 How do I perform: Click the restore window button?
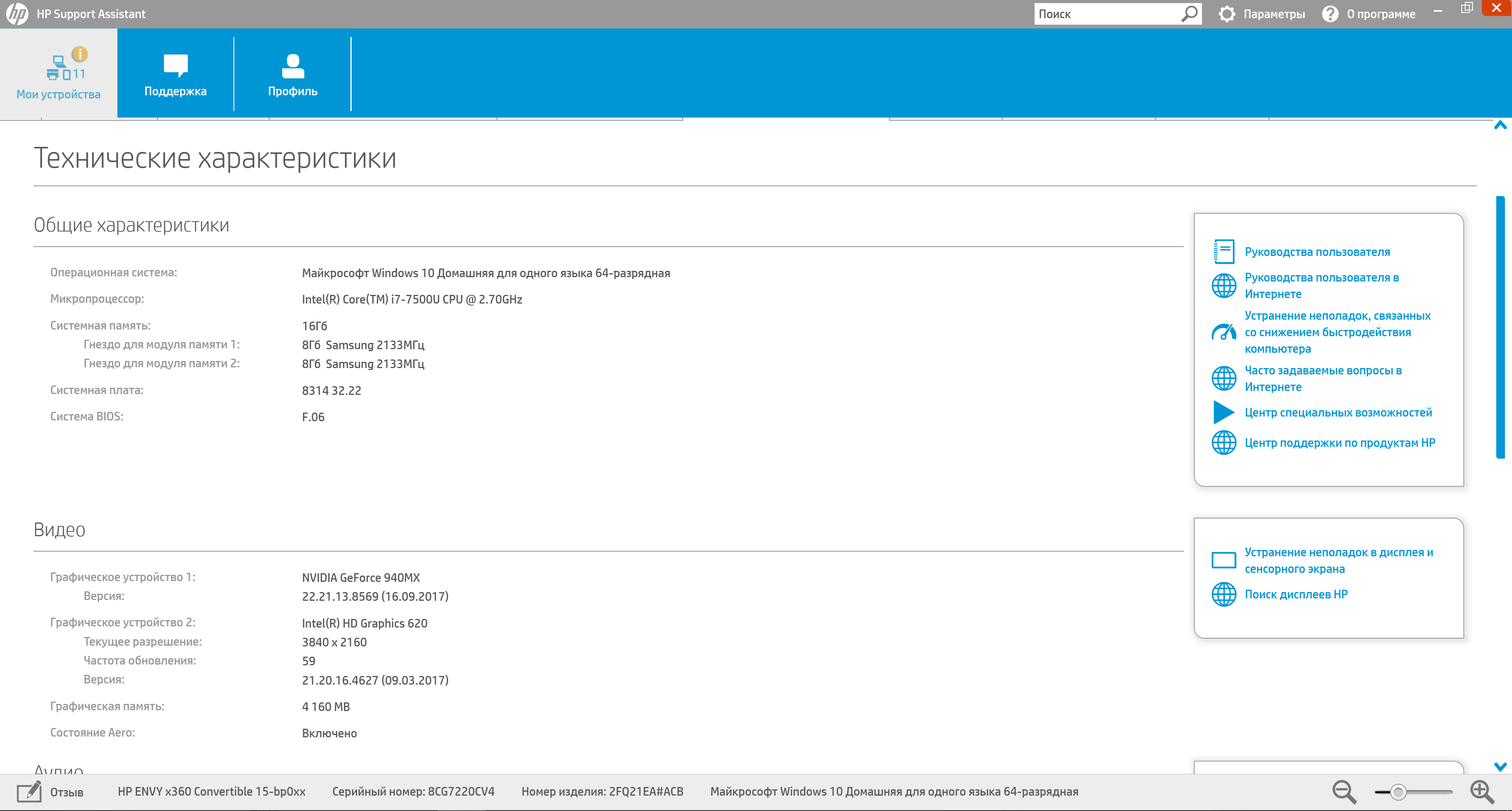1467,8
